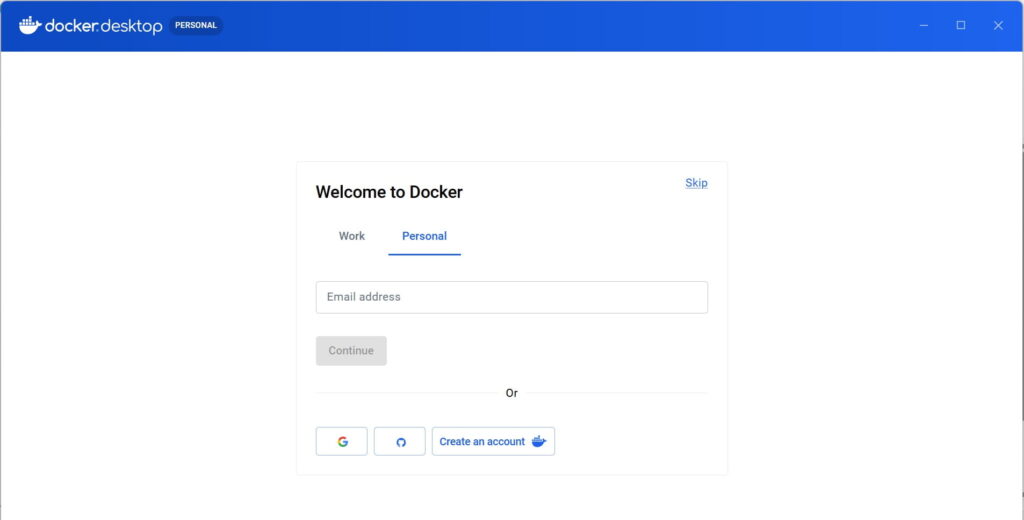The image size is (1024, 520).
Task: Maximize the Docker Desktop window
Action: point(961,25)
